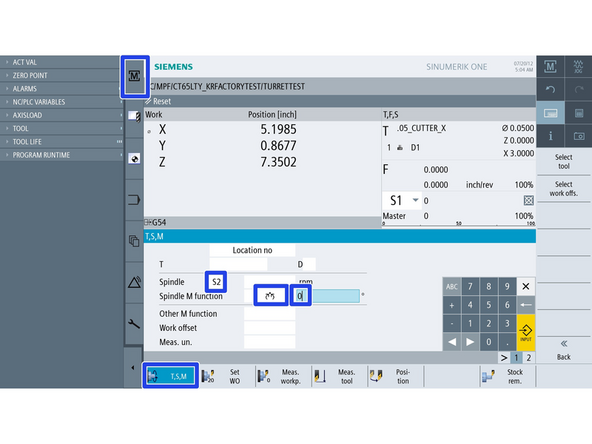Click the keypad right arrow key

coord(470,342)
